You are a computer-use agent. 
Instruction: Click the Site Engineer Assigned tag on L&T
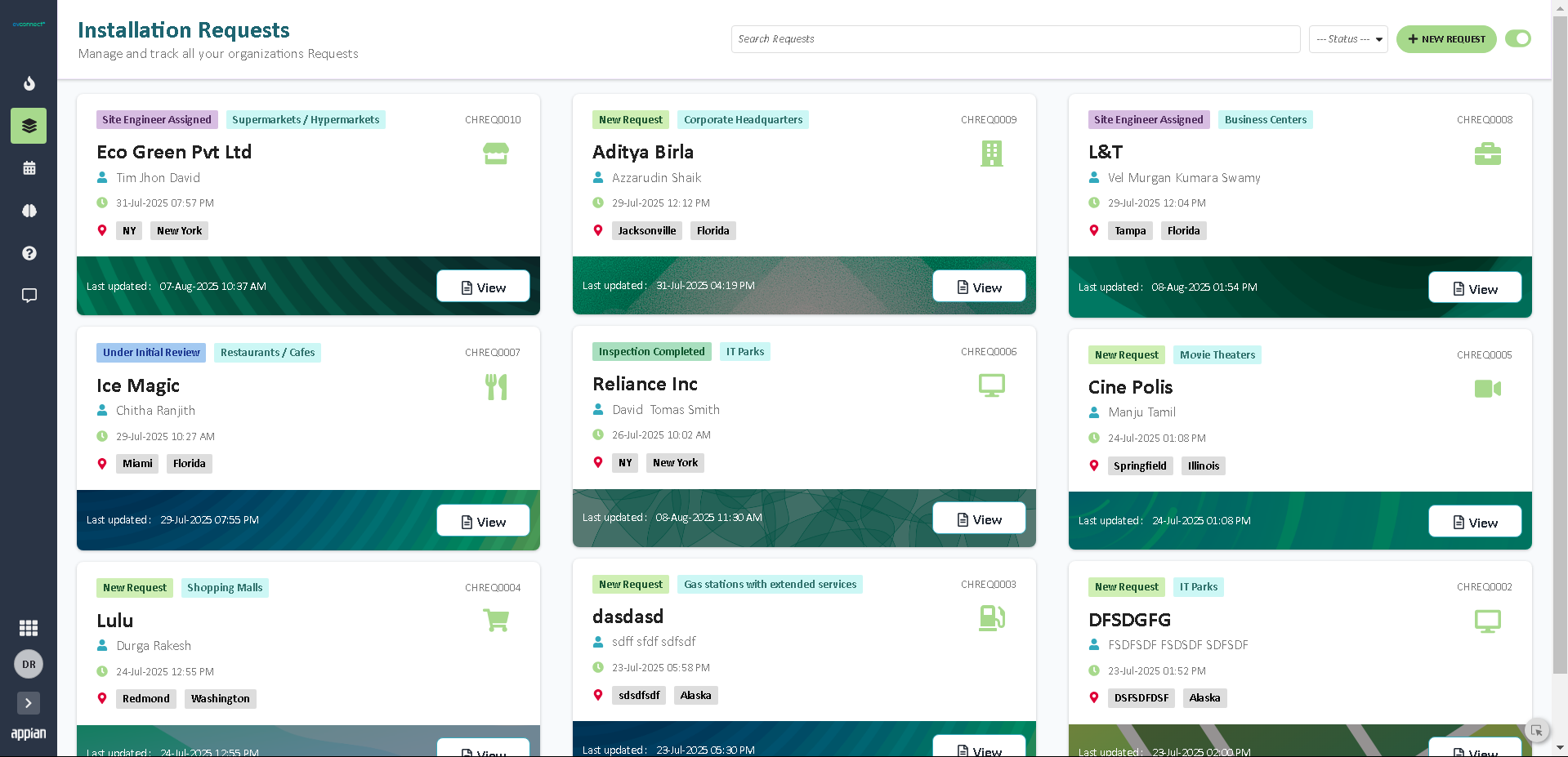coord(1148,120)
